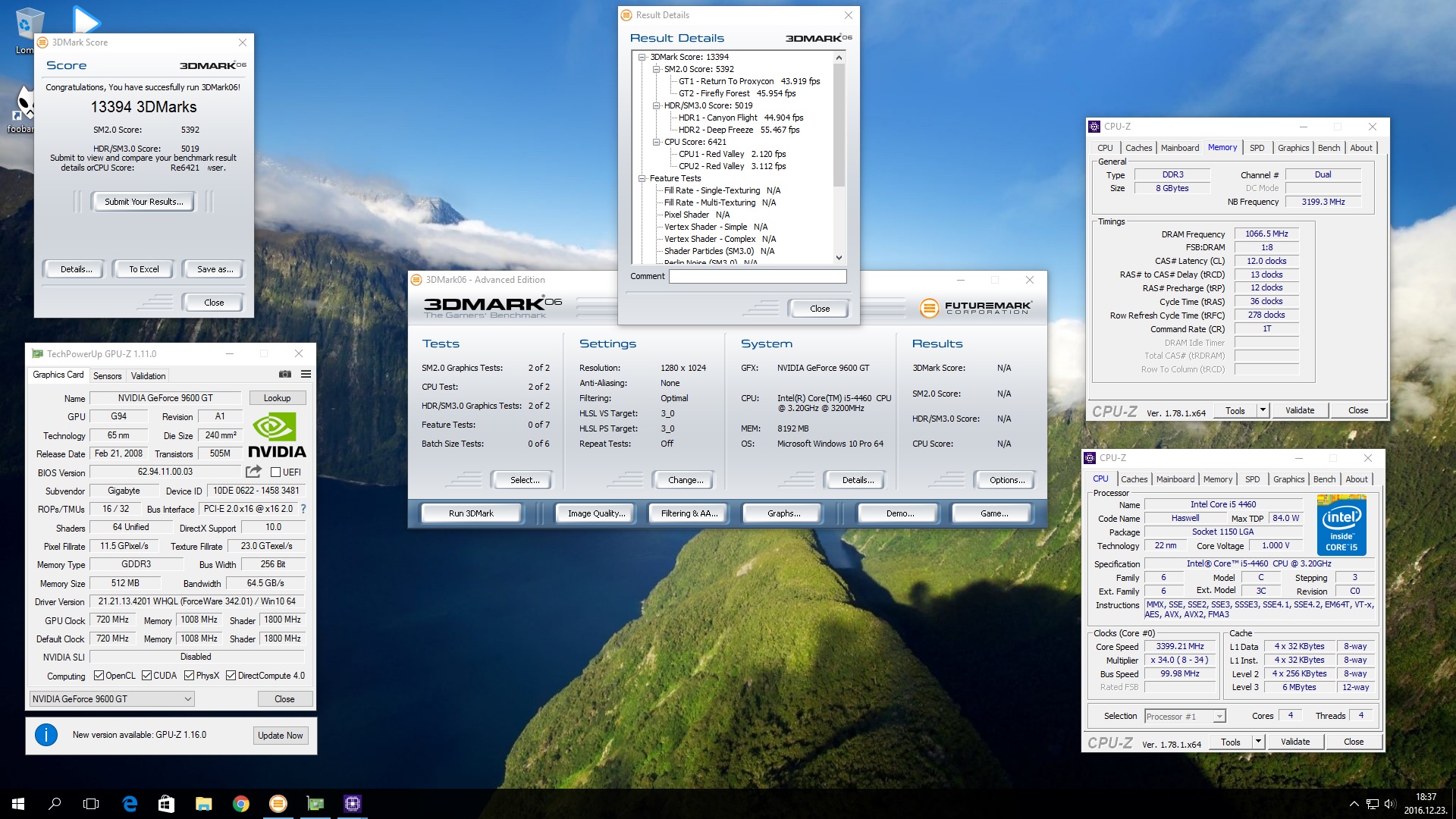Open Processor #1 selection dropdown
The width and height of the screenshot is (1456, 819).
click(x=1185, y=717)
